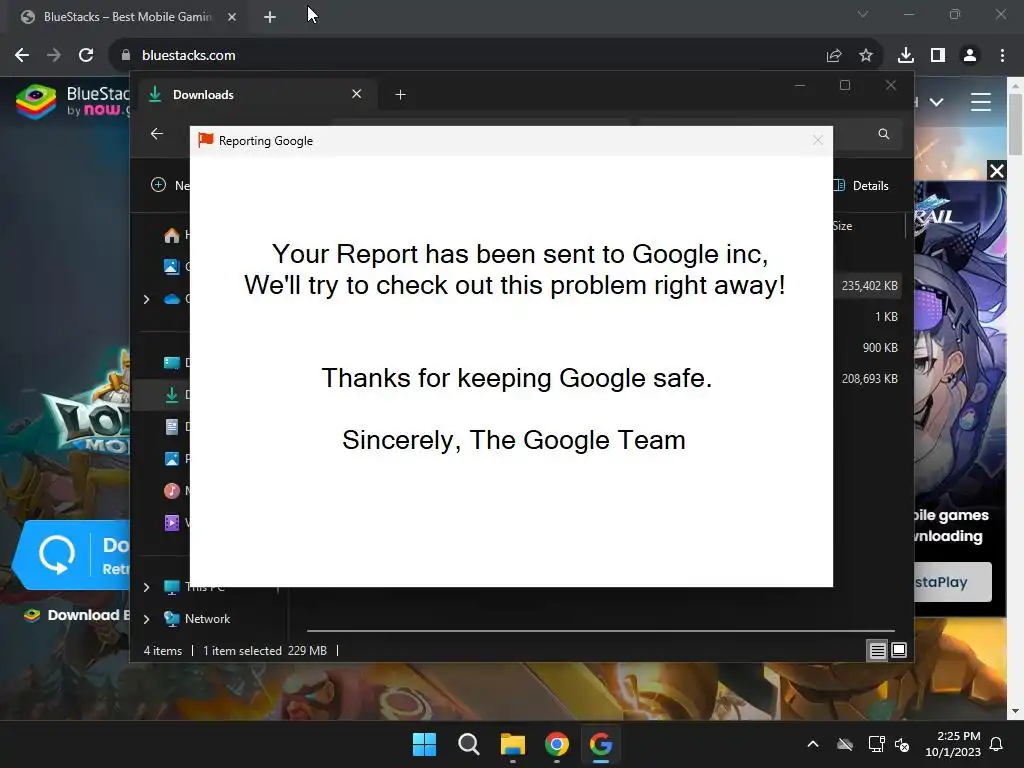The width and height of the screenshot is (1024, 768).
Task: Open the Google G taskbar app
Action: pos(601,744)
